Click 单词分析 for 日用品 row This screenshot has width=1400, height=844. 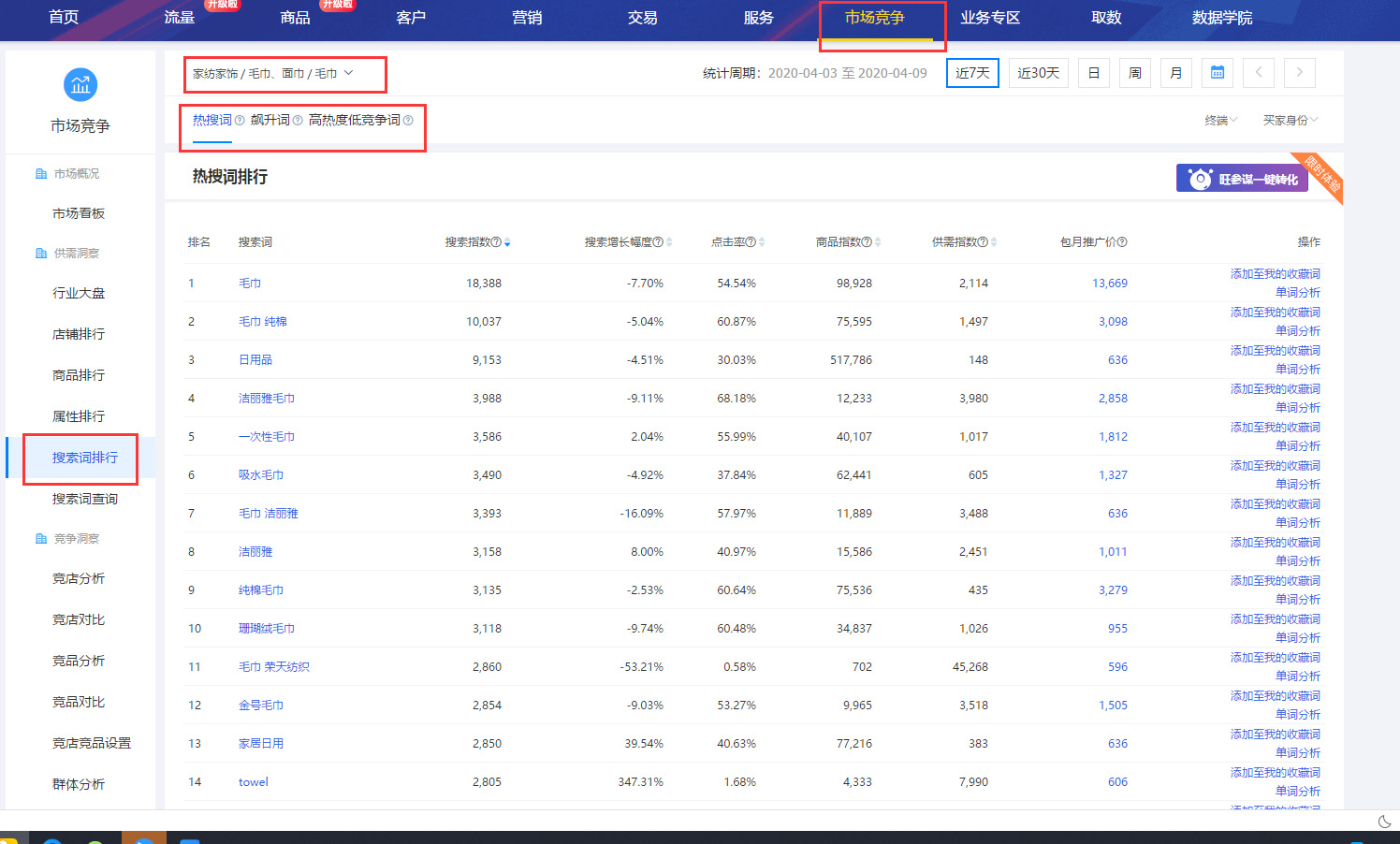[1298, 370]
